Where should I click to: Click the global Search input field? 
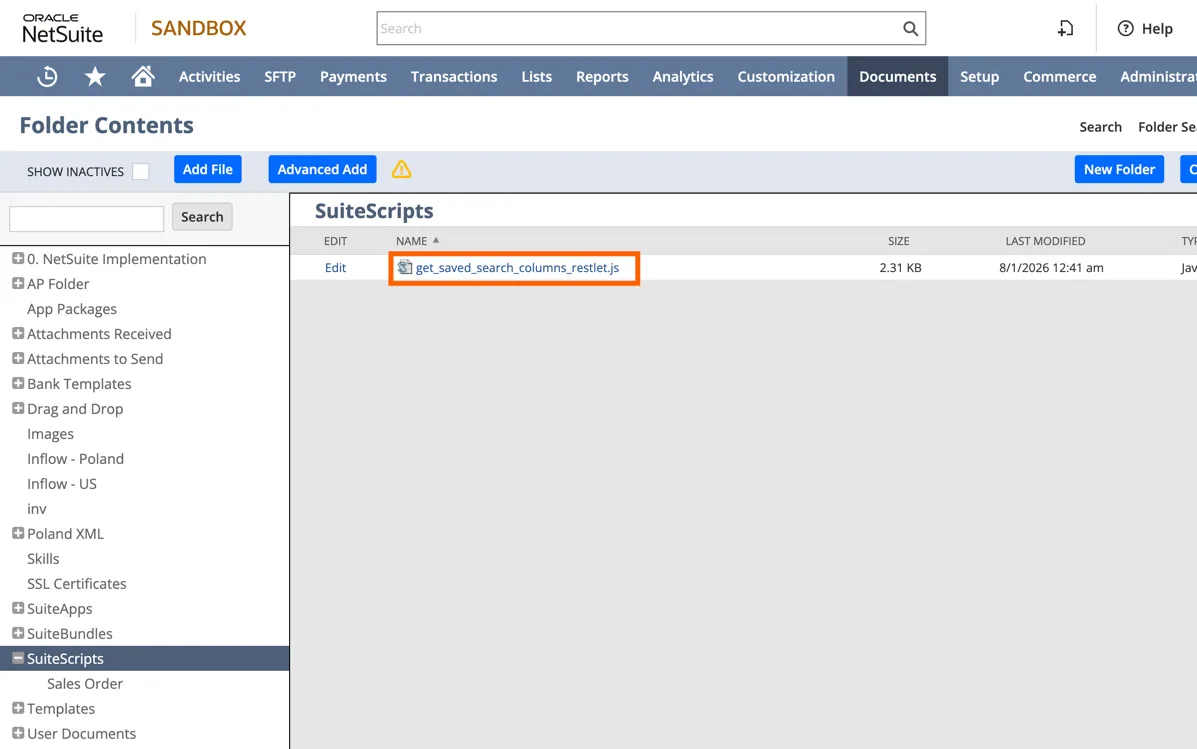pyautogui.click(x=640, y=28)
